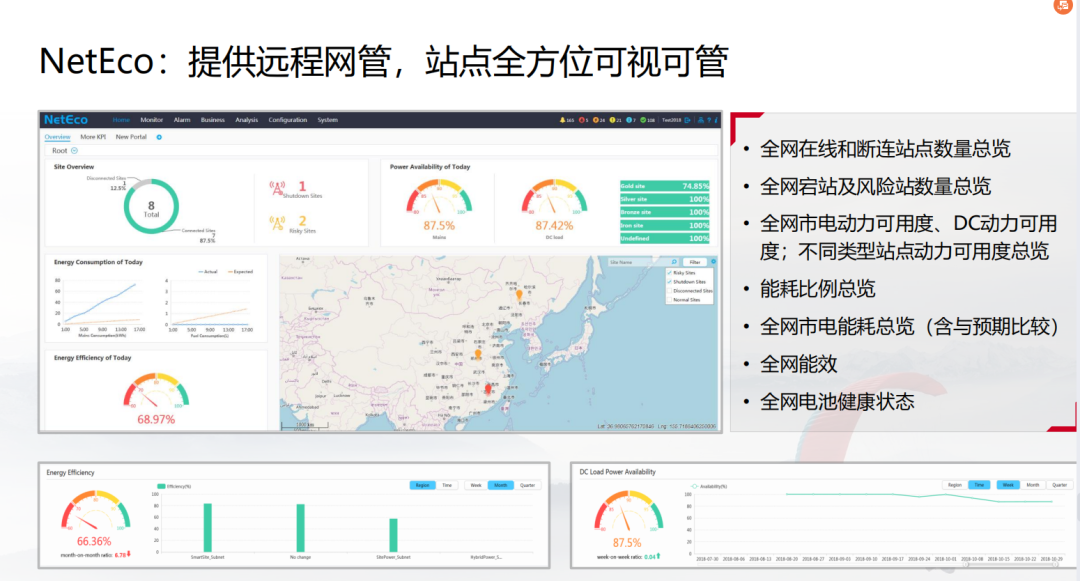Toggle the Efficiency(%) legend entry
This screenshot has height=581, width=1080.
pos(174,487)
